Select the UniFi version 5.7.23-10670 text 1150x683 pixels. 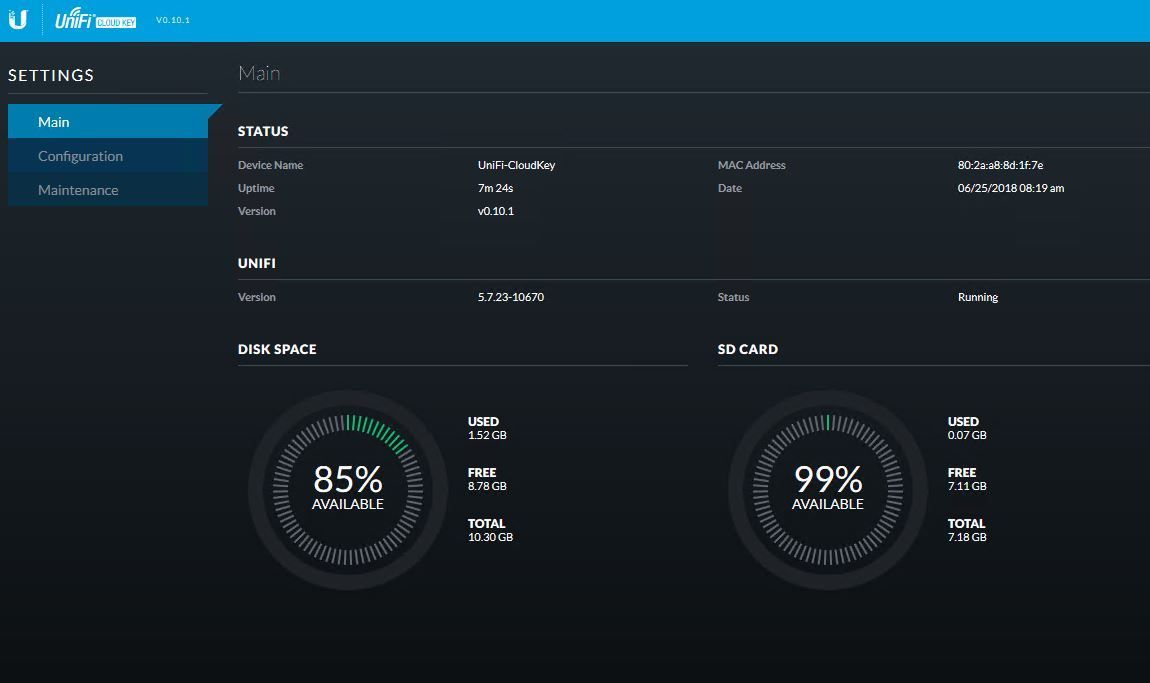click(511, 297)
